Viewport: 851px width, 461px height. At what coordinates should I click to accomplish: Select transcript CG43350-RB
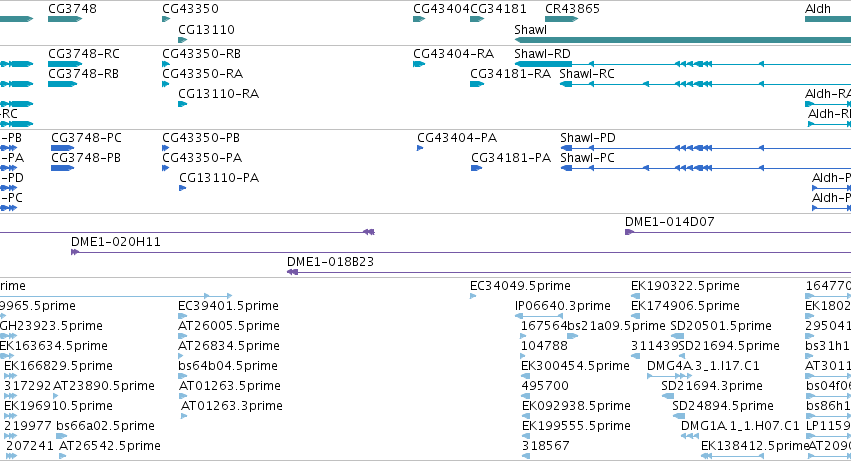pyautogui.click(x=201, y=54)
